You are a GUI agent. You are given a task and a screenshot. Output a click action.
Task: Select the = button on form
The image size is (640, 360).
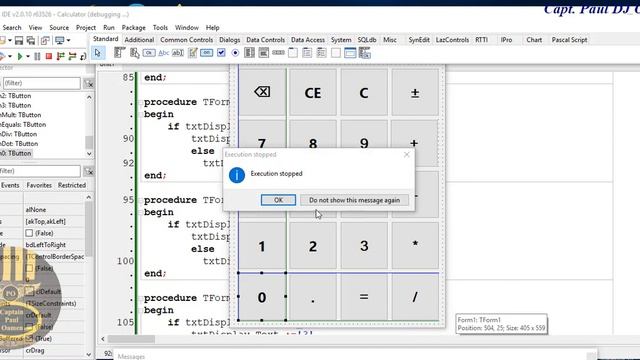click(364, 297)
